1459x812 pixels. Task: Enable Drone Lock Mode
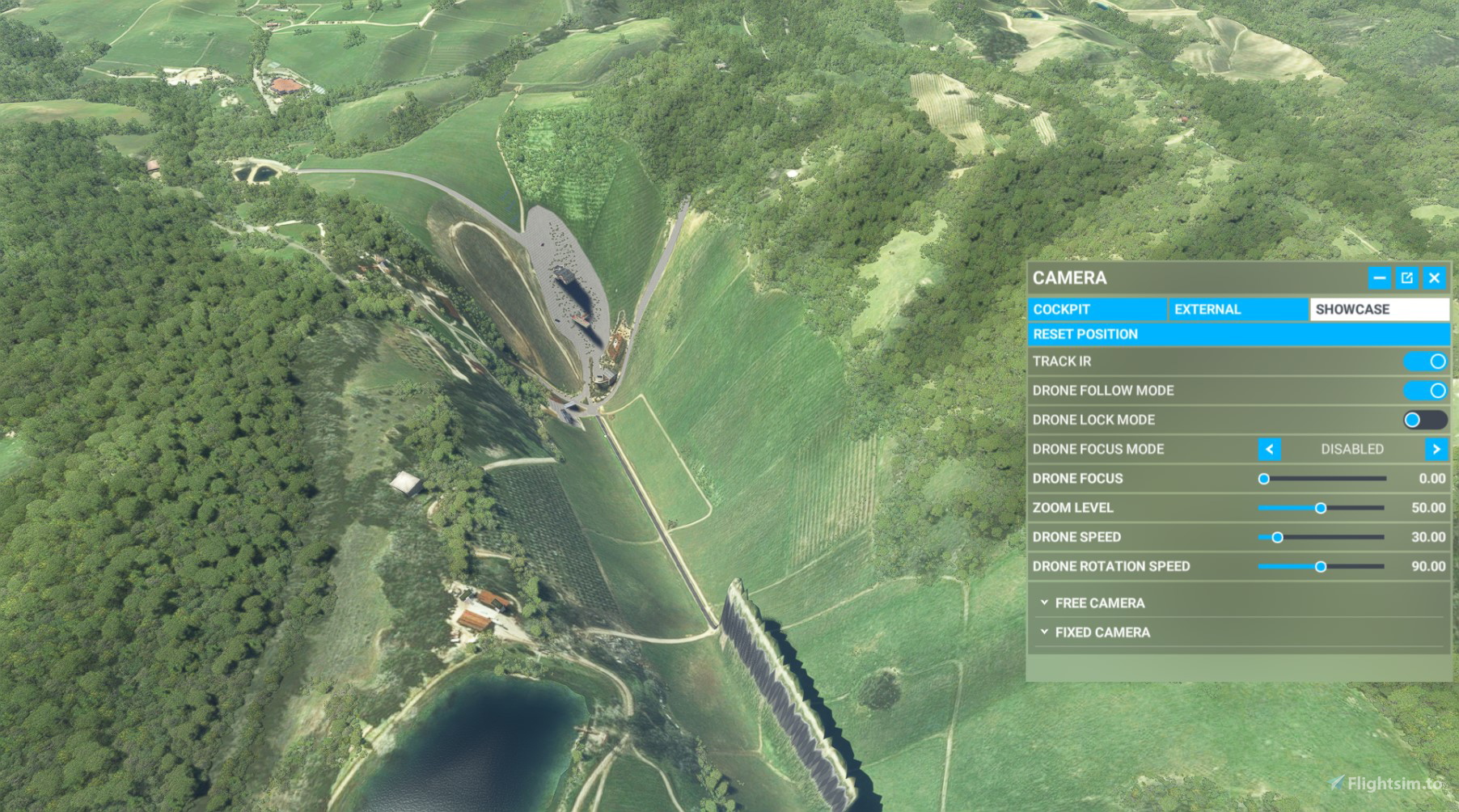pyautogui.click(x=1427, y=420)
